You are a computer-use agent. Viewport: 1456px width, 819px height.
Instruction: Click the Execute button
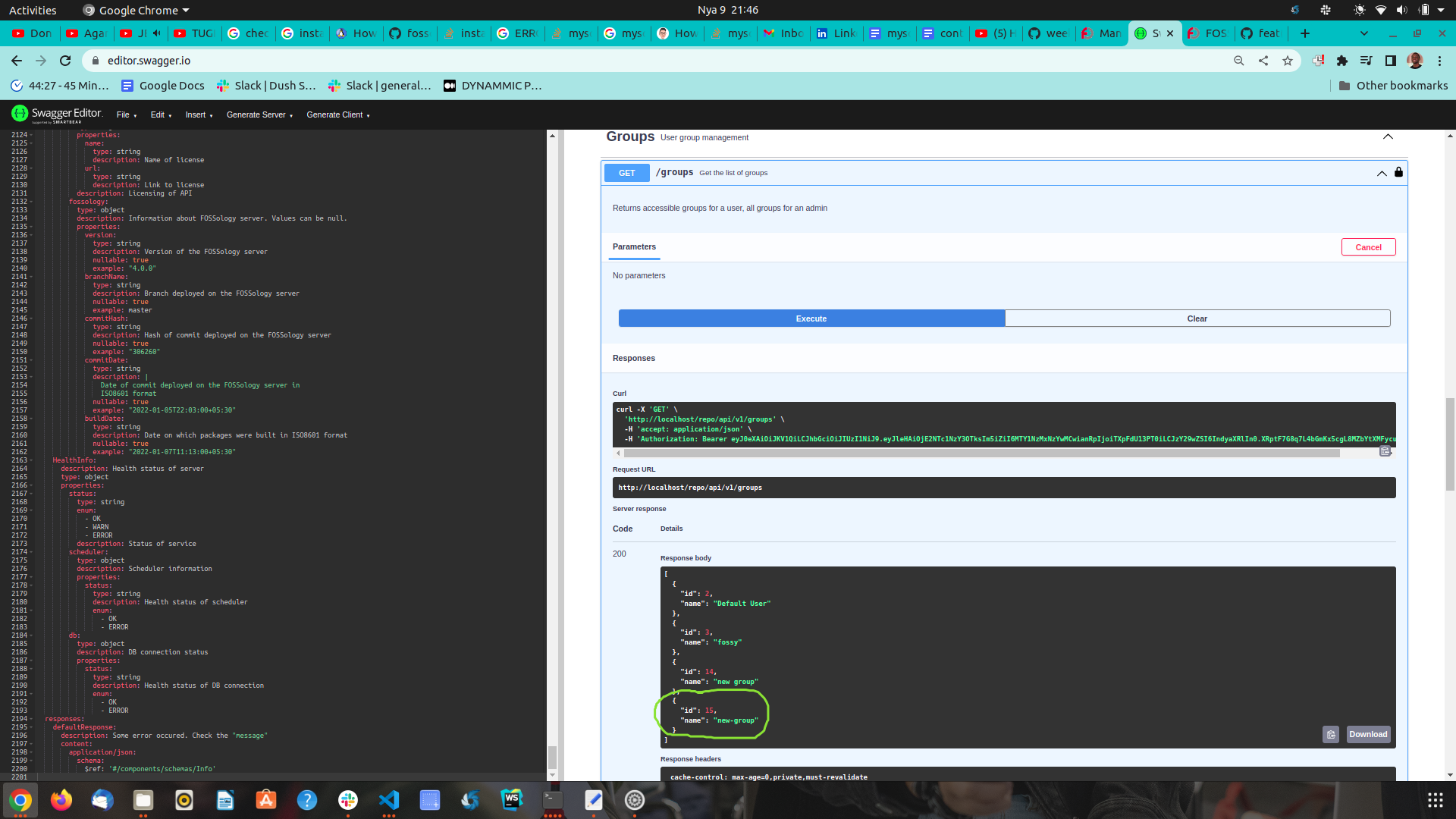click(811, 318)
